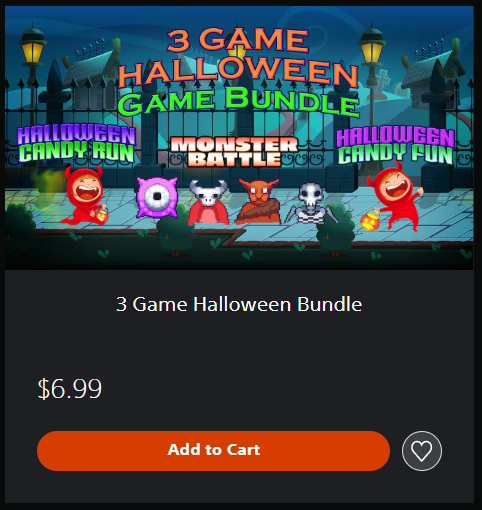The width and height of the screenshot is (482, 510).
Task: Click the jack-o-lantern bucket held by right kid
Action: point(370,221)
